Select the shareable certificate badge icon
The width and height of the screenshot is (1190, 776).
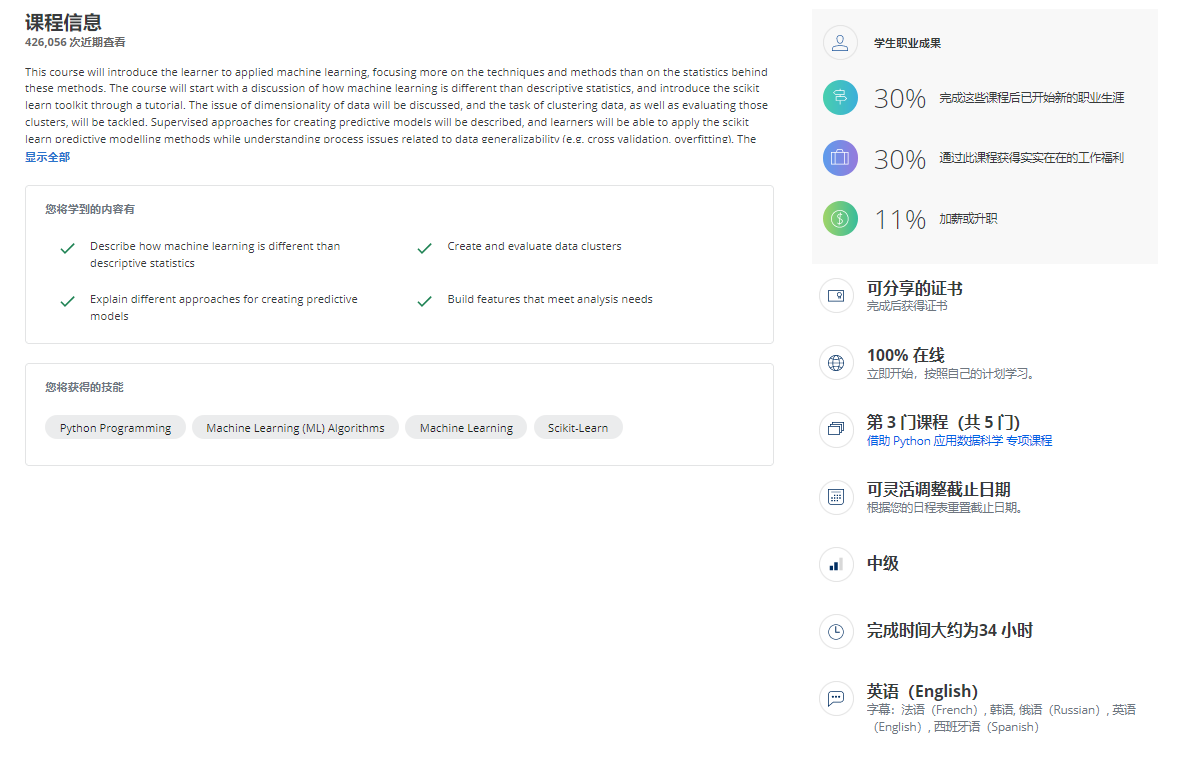coord(836,295)
